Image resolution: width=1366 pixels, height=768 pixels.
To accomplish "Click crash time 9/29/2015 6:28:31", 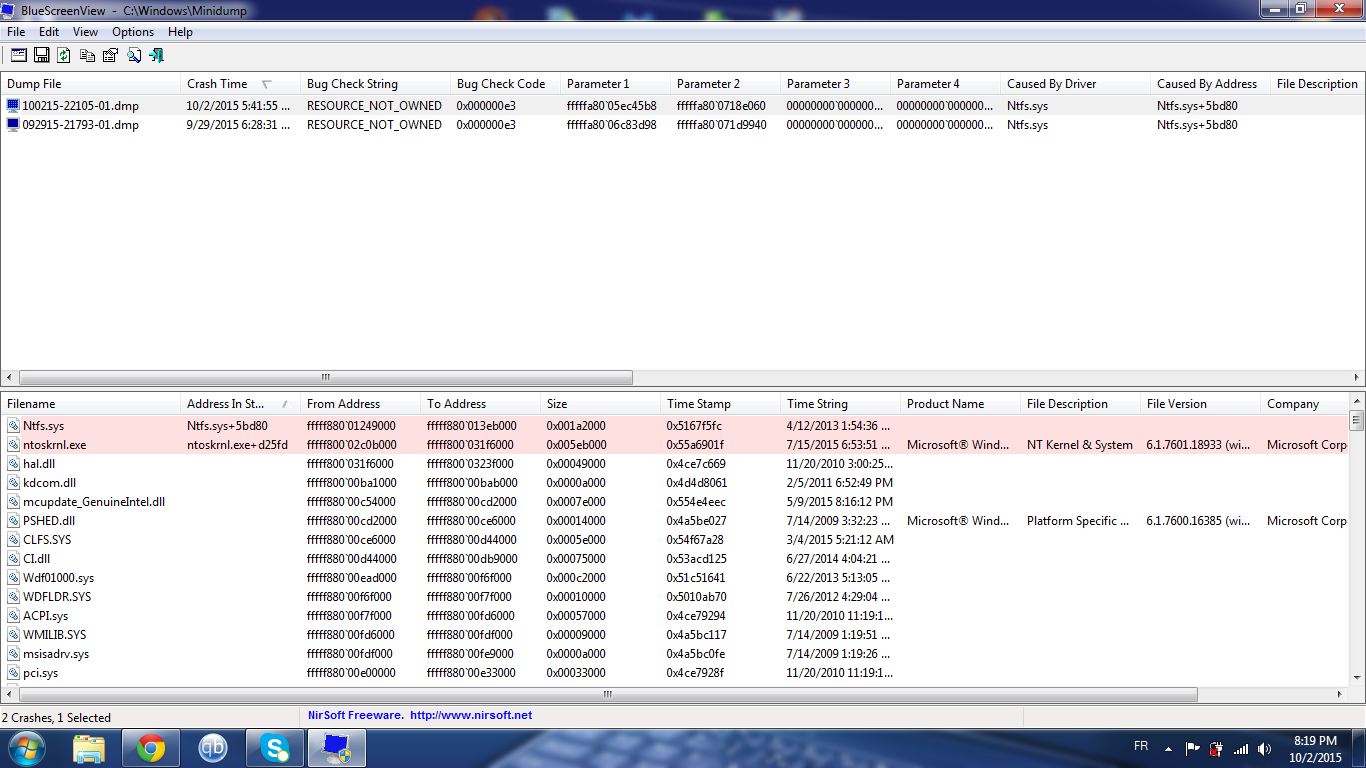I will pyautogui.click(x=240, y=125).
